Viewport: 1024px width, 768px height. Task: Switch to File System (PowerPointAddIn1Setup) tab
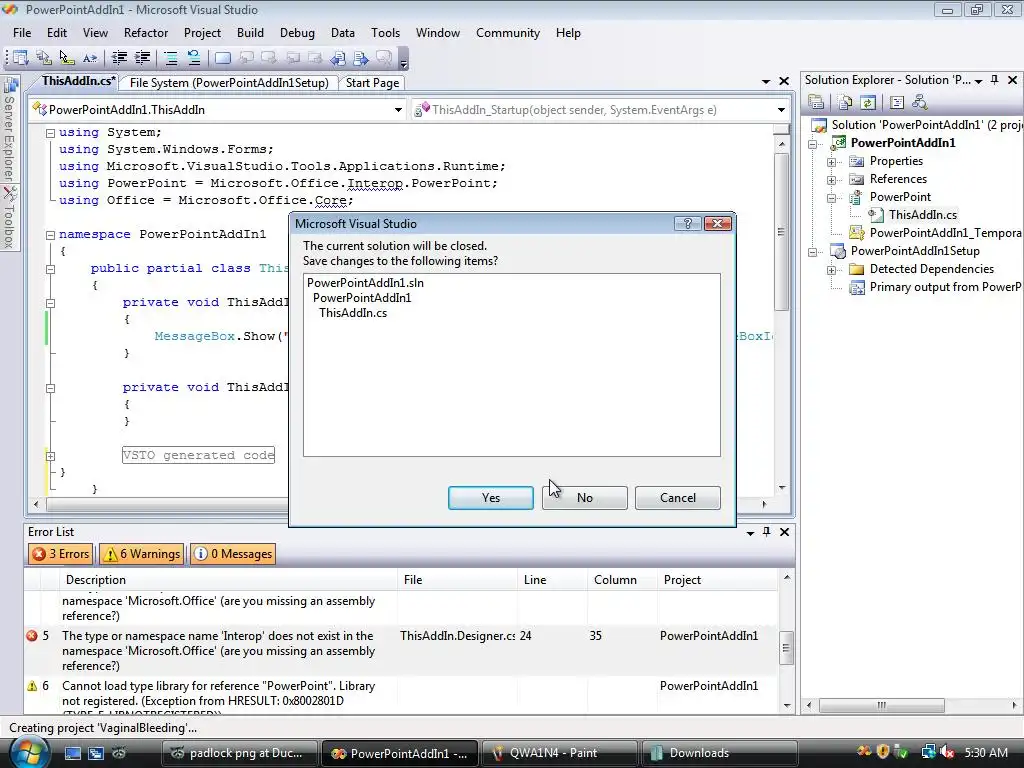point(229,83)
